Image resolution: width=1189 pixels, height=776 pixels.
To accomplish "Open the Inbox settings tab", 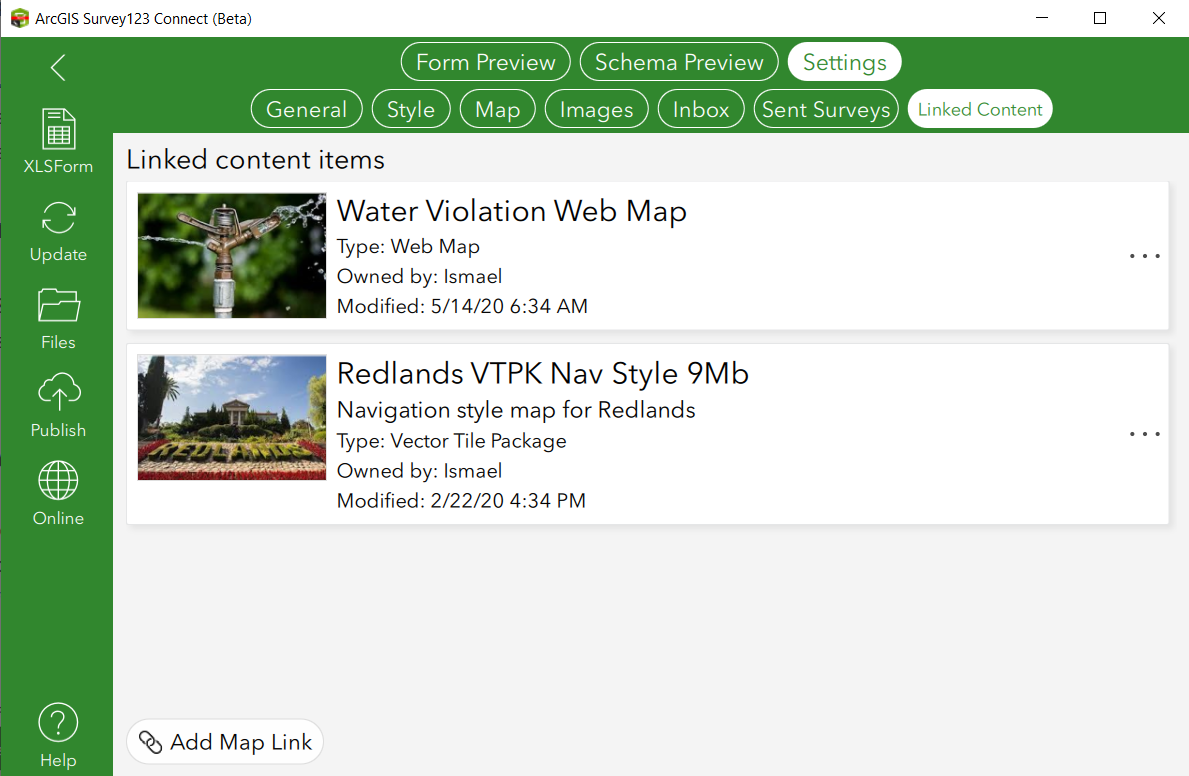I will point(701,109).
